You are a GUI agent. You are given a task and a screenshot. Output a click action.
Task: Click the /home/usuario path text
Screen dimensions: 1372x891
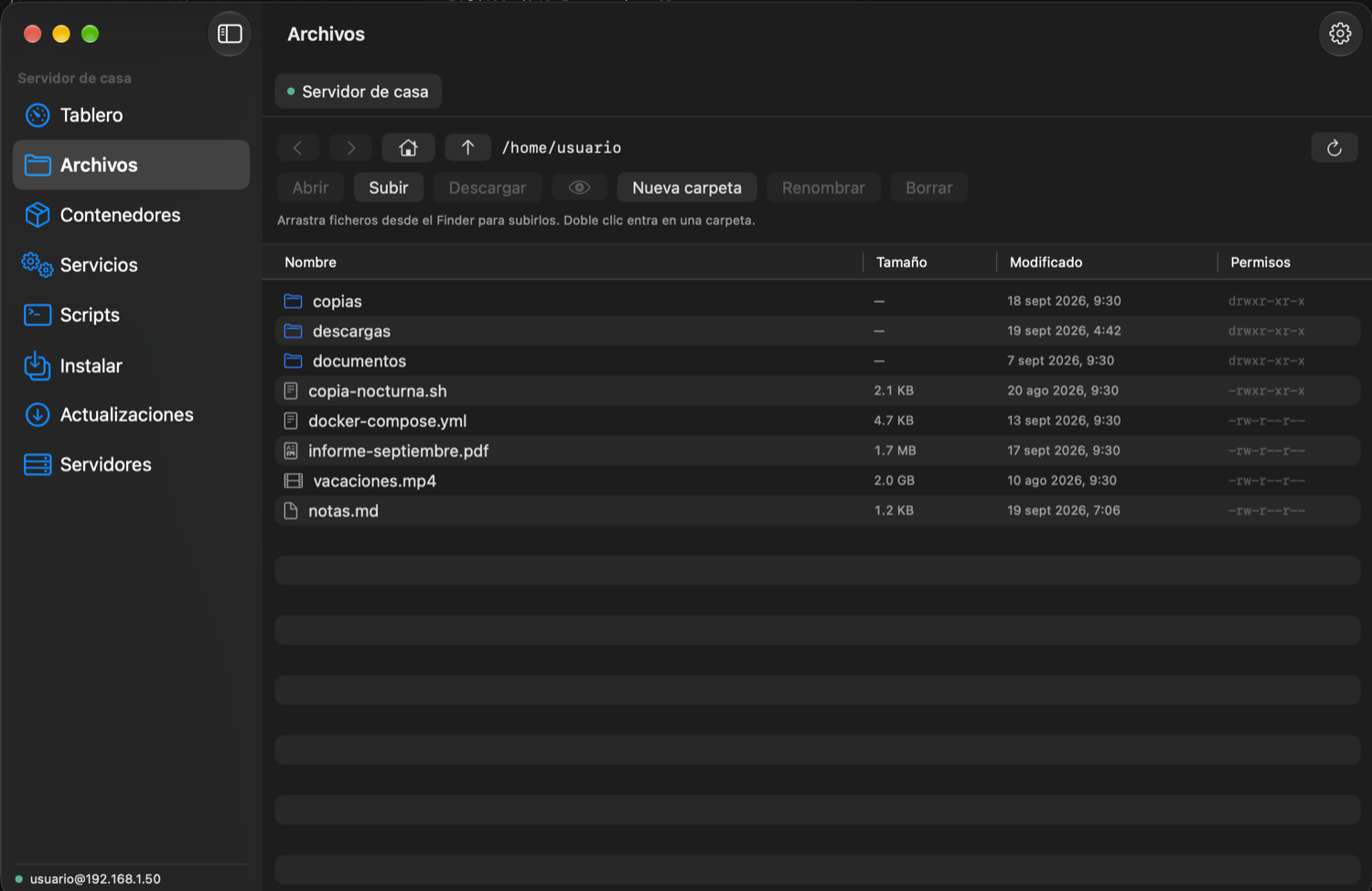562,147
